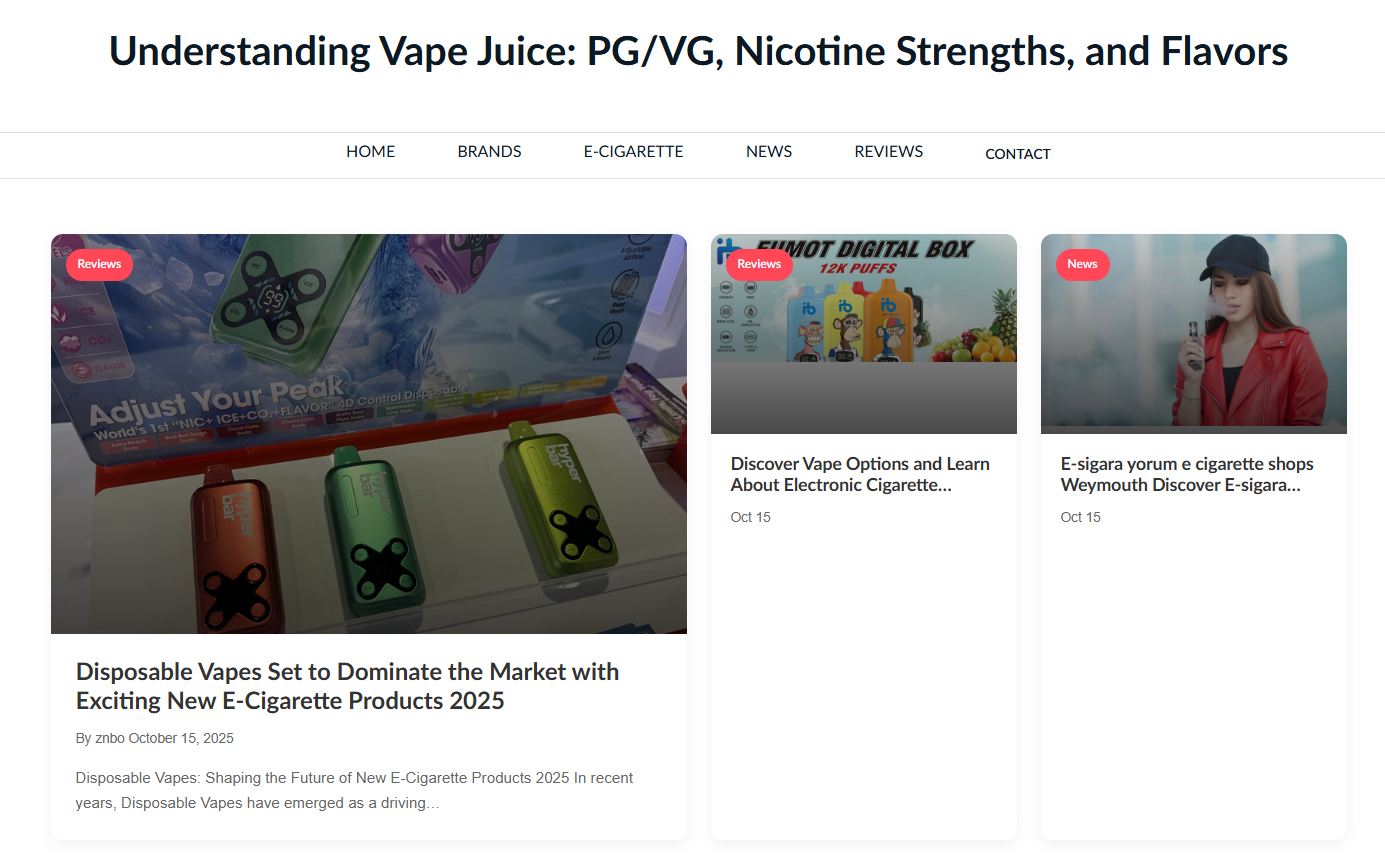
Task: Open Discover Vape Options article title
Action: [860, 474]
